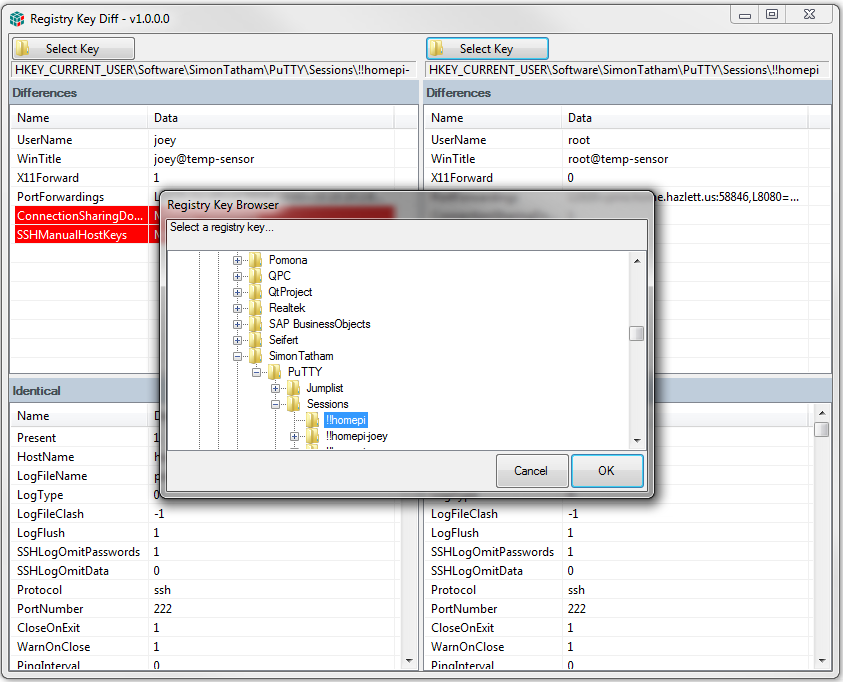The height and width of the screenshot is (682, 843).
Task: Click the Registry Key Diff app icon
Action: point(17,18)
